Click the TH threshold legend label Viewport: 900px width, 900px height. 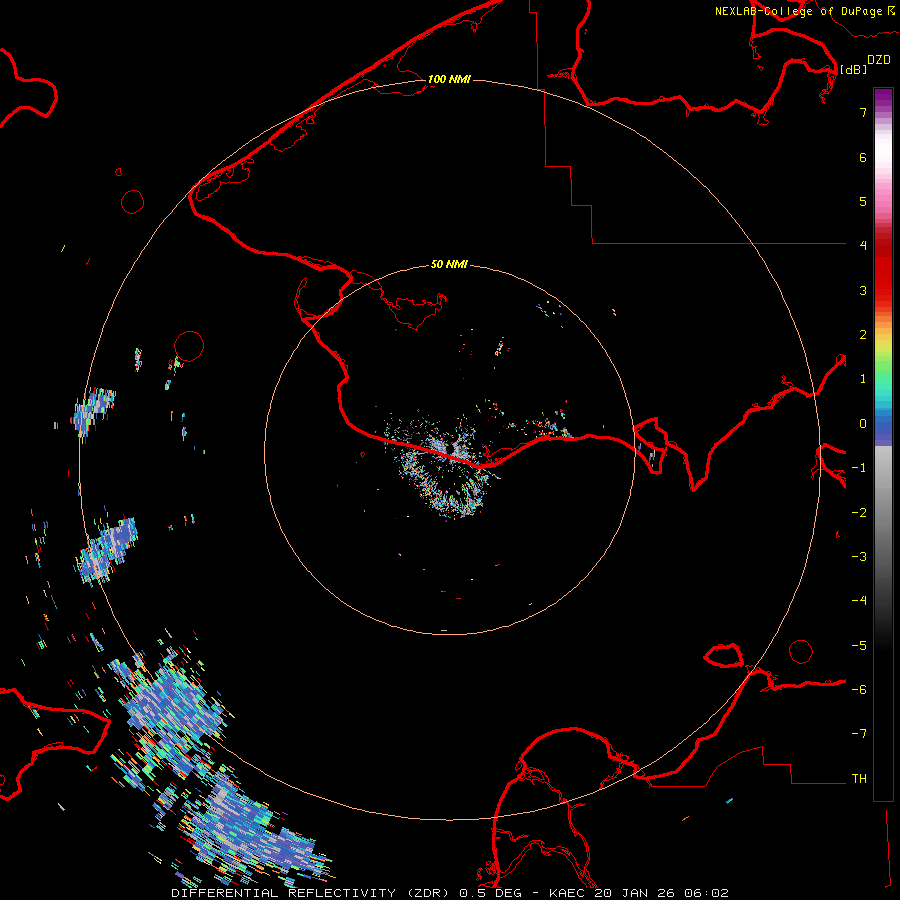pyautogui.click(x=859, y=779)
